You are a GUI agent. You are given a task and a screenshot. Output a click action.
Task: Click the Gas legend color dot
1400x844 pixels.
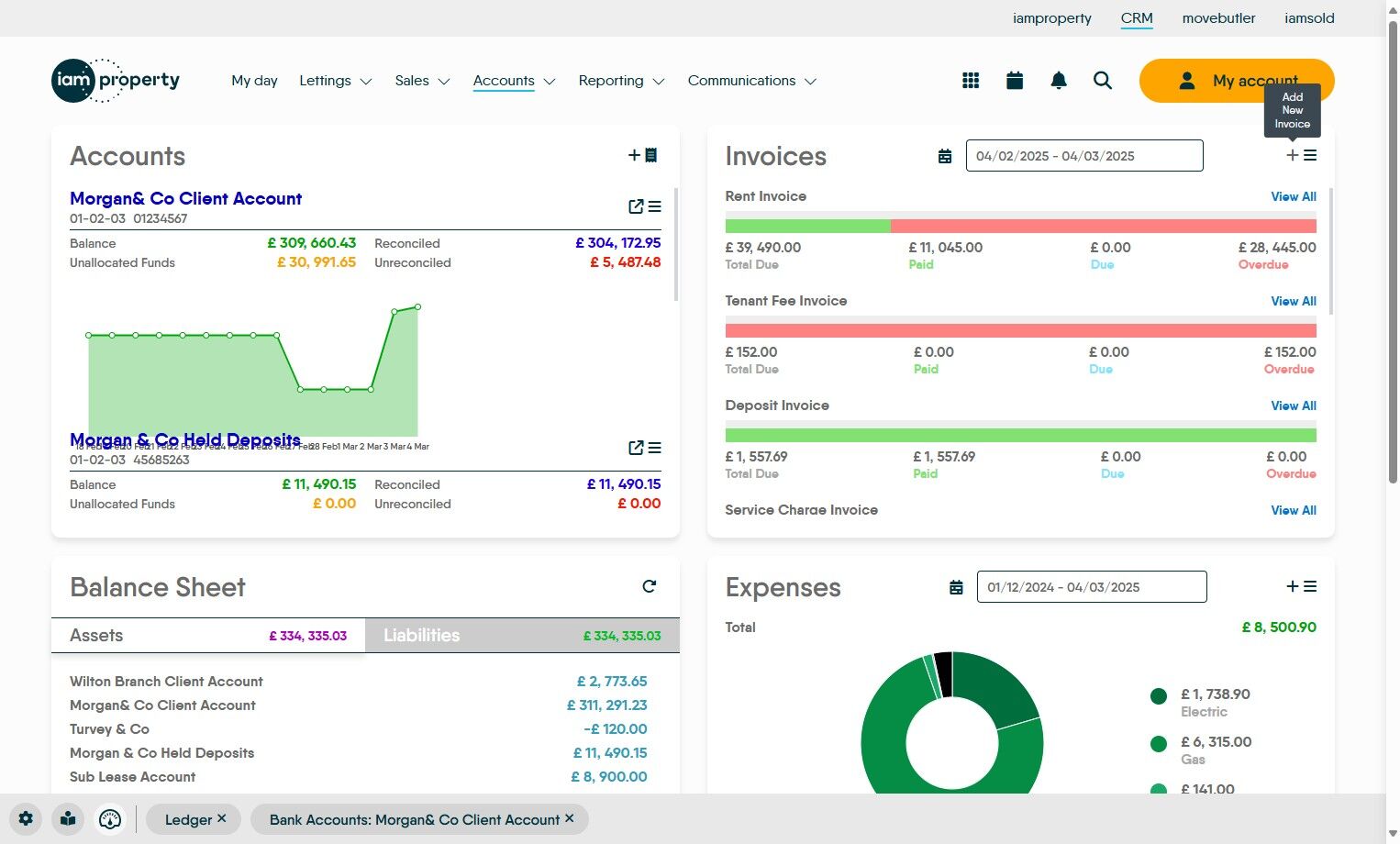click(x=1159, y=744)
